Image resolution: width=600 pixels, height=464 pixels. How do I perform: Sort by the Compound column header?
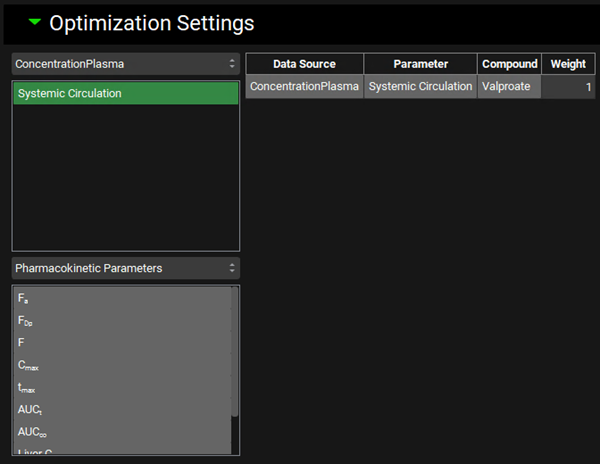tap(509, 64)
